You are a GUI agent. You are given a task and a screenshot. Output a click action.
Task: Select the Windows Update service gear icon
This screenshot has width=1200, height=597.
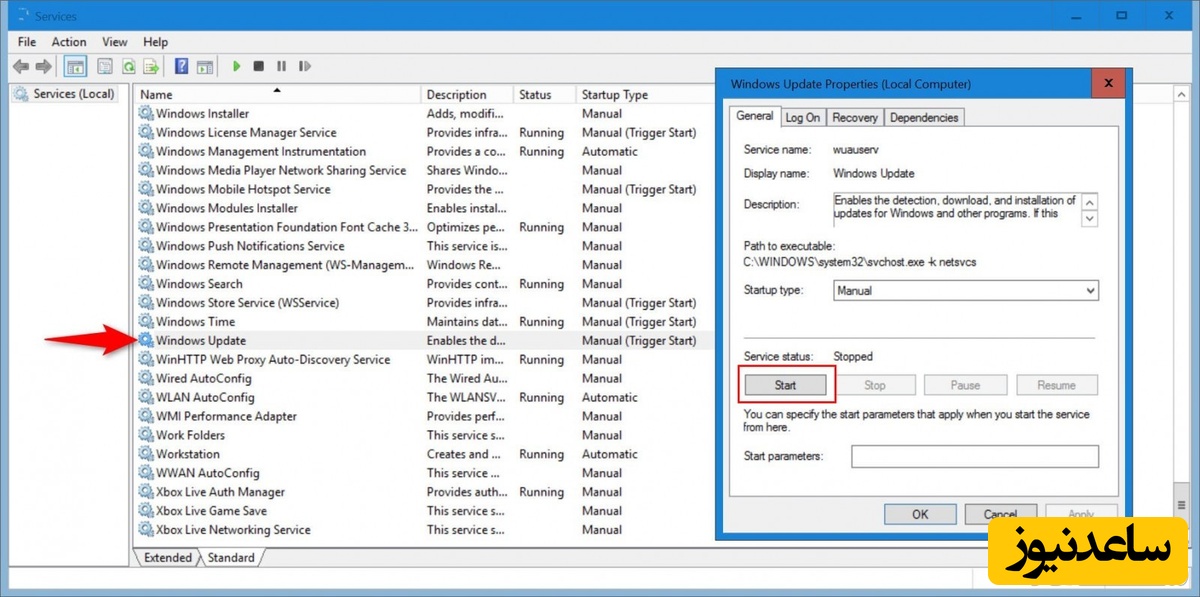(x=146, y=341)
